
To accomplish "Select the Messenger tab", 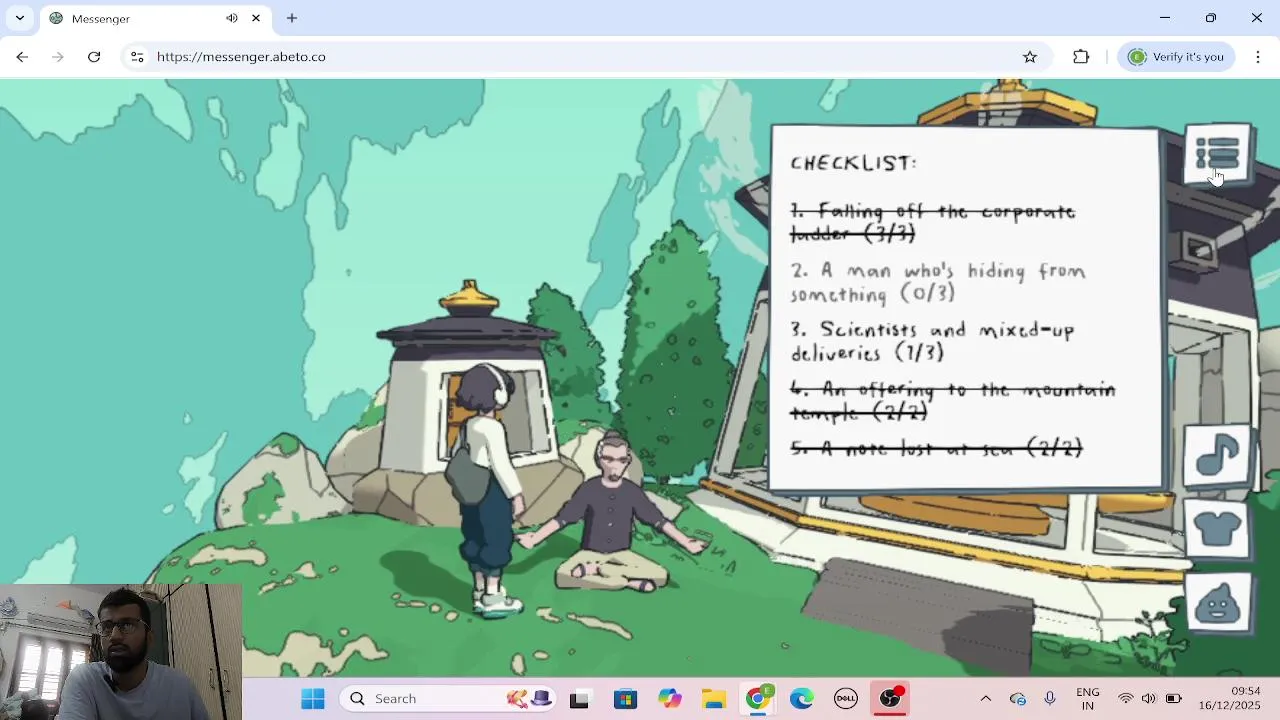I will click(155, 19).
